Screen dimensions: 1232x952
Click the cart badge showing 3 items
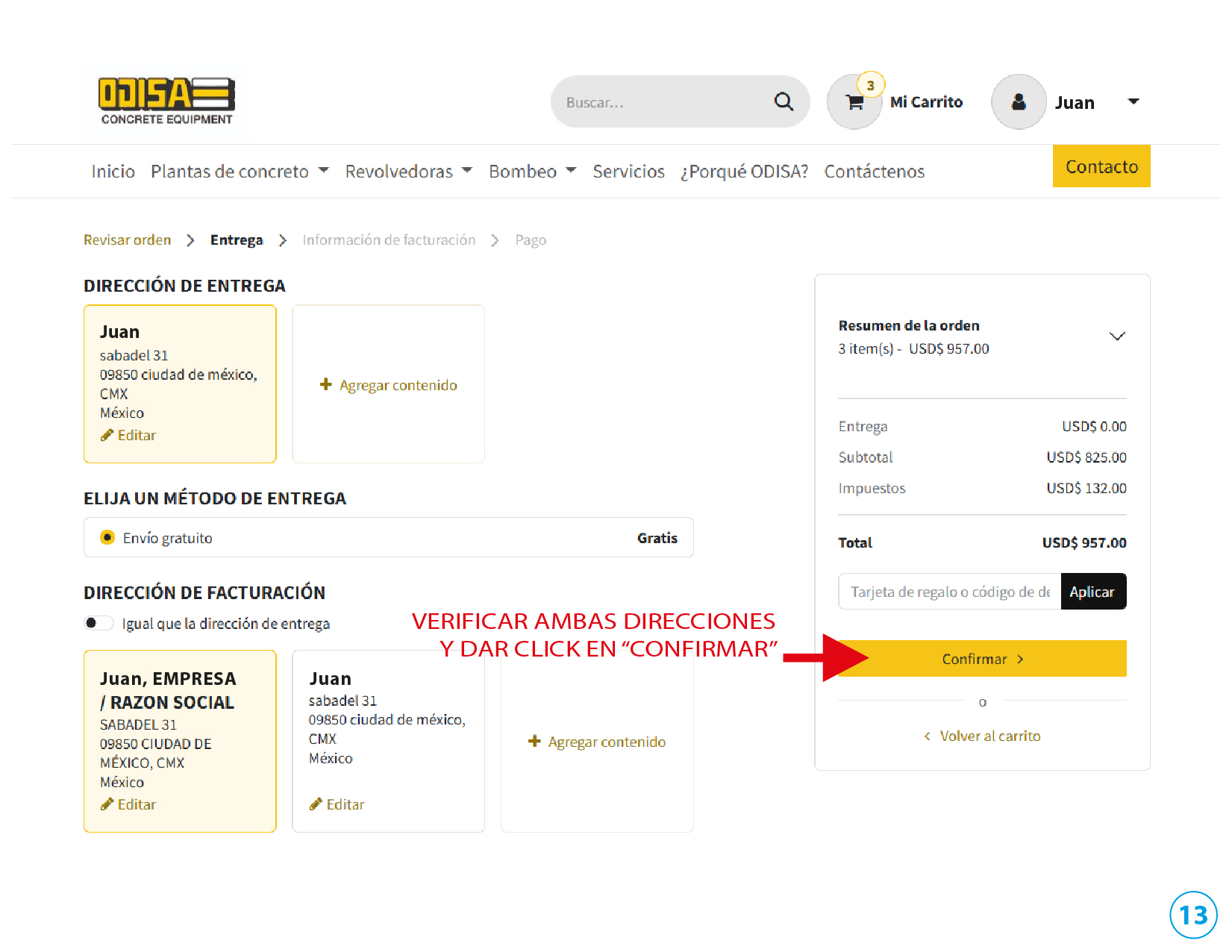coord(870,85)
